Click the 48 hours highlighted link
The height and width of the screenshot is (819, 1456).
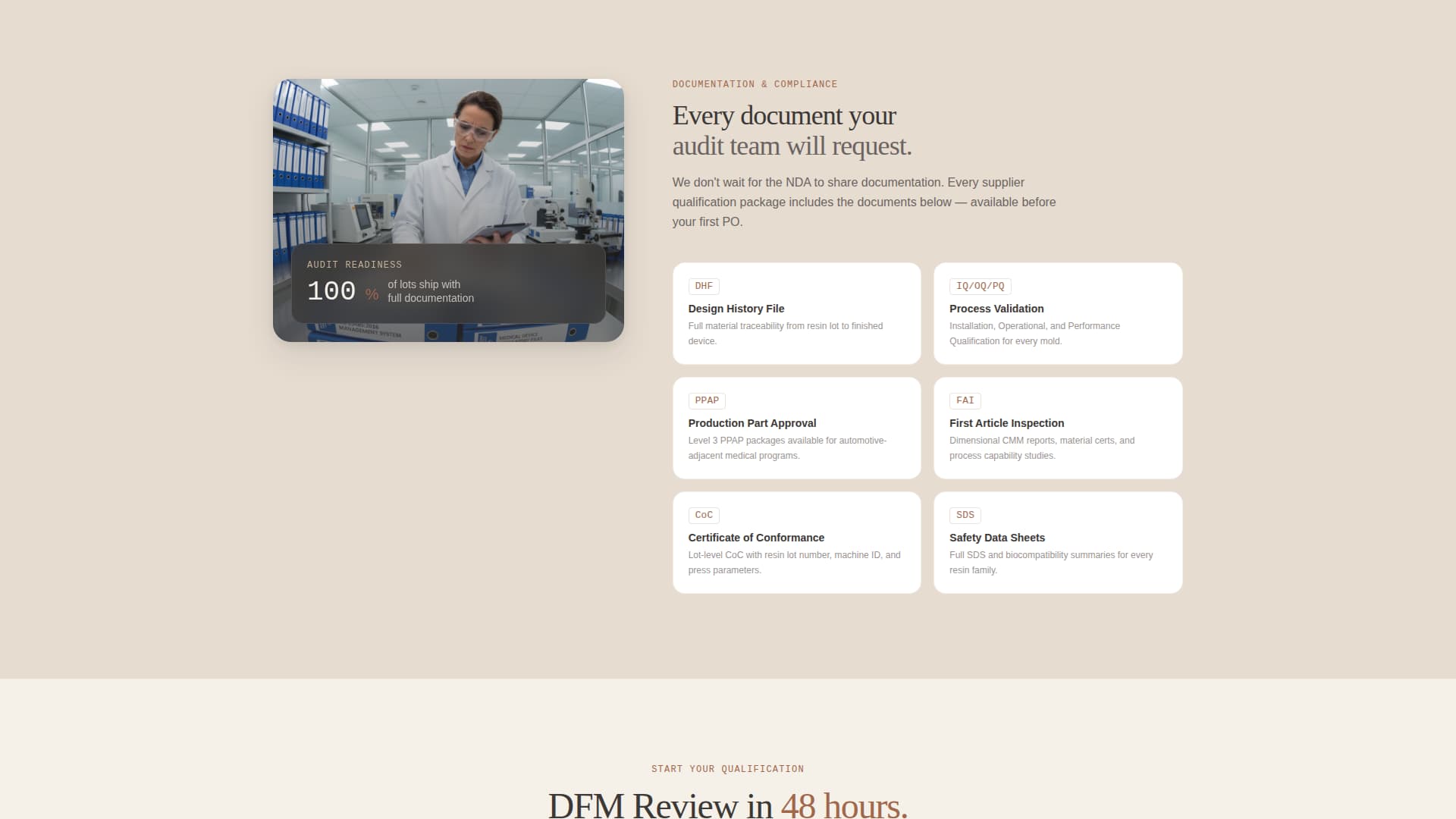click(x=842, y=805)
